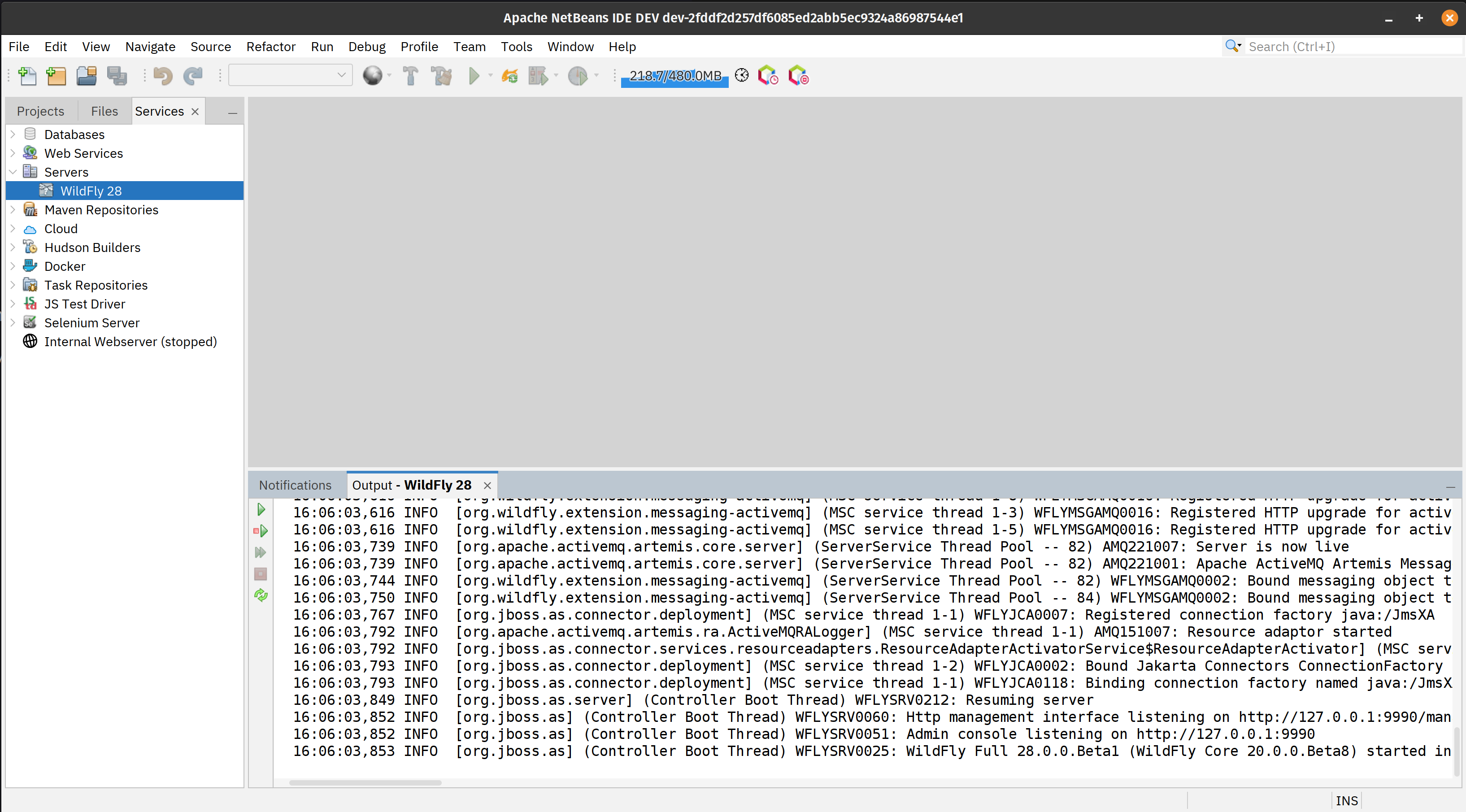Viewport: 1466px width, 812px height.
Task: Click the Debug Project toolbar icon
Action: pos(538,76)
